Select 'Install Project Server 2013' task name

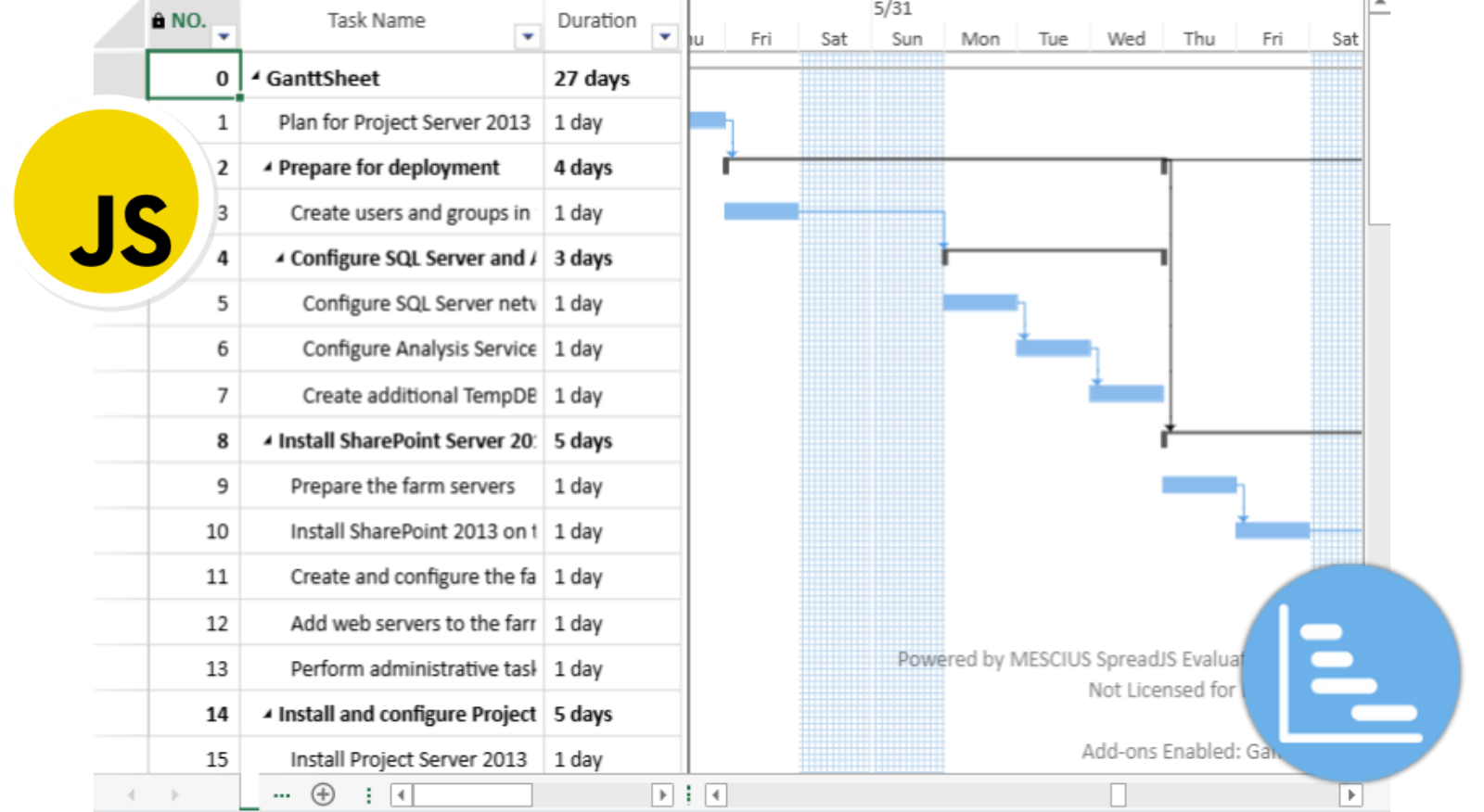408,760
